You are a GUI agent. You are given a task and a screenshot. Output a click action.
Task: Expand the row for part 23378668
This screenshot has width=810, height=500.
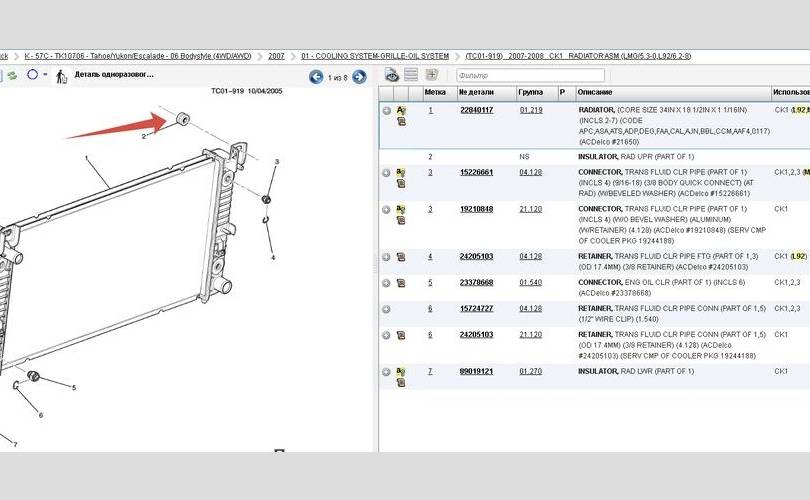(386, 282)
